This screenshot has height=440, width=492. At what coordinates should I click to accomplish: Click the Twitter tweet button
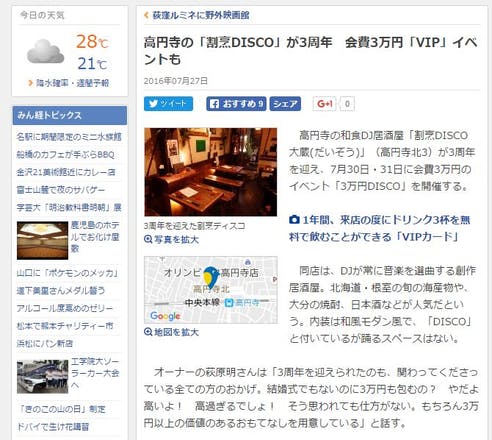[x=168, y=104]
